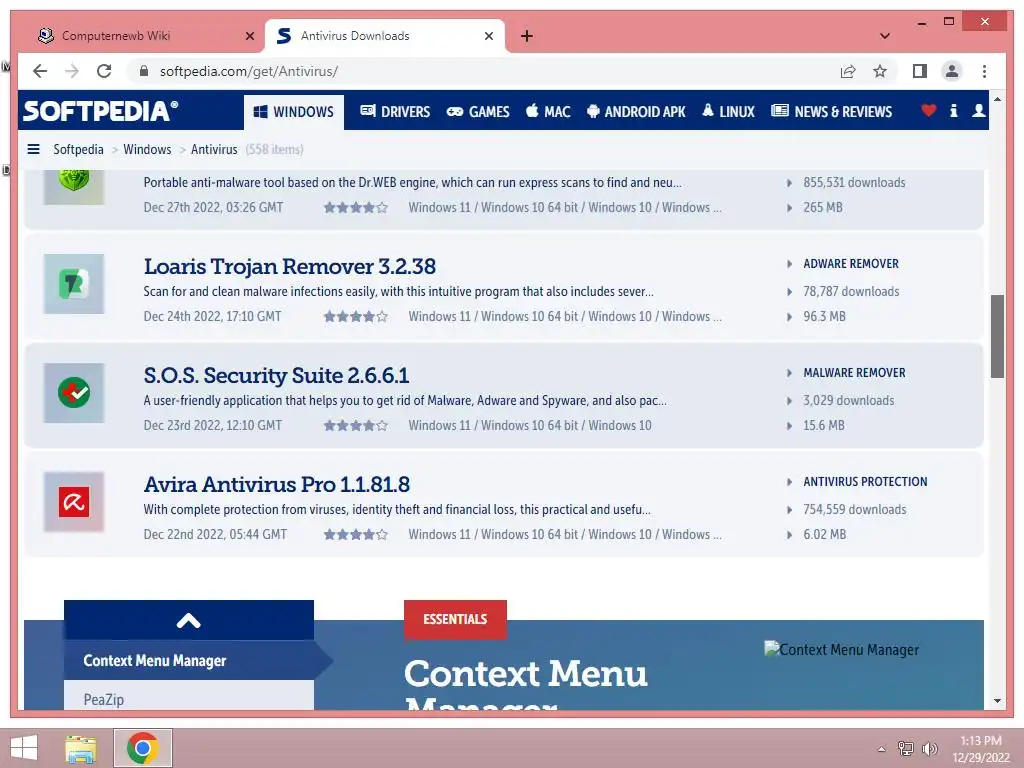This screenshot has height=768, width=1024.
Task: Open the Chrome profile icon
Action: 952,71
